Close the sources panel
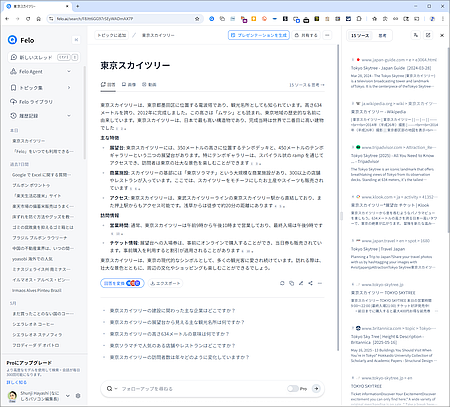Image resolution: width=450 pixels, height=407 pixels. click(442, 35)
